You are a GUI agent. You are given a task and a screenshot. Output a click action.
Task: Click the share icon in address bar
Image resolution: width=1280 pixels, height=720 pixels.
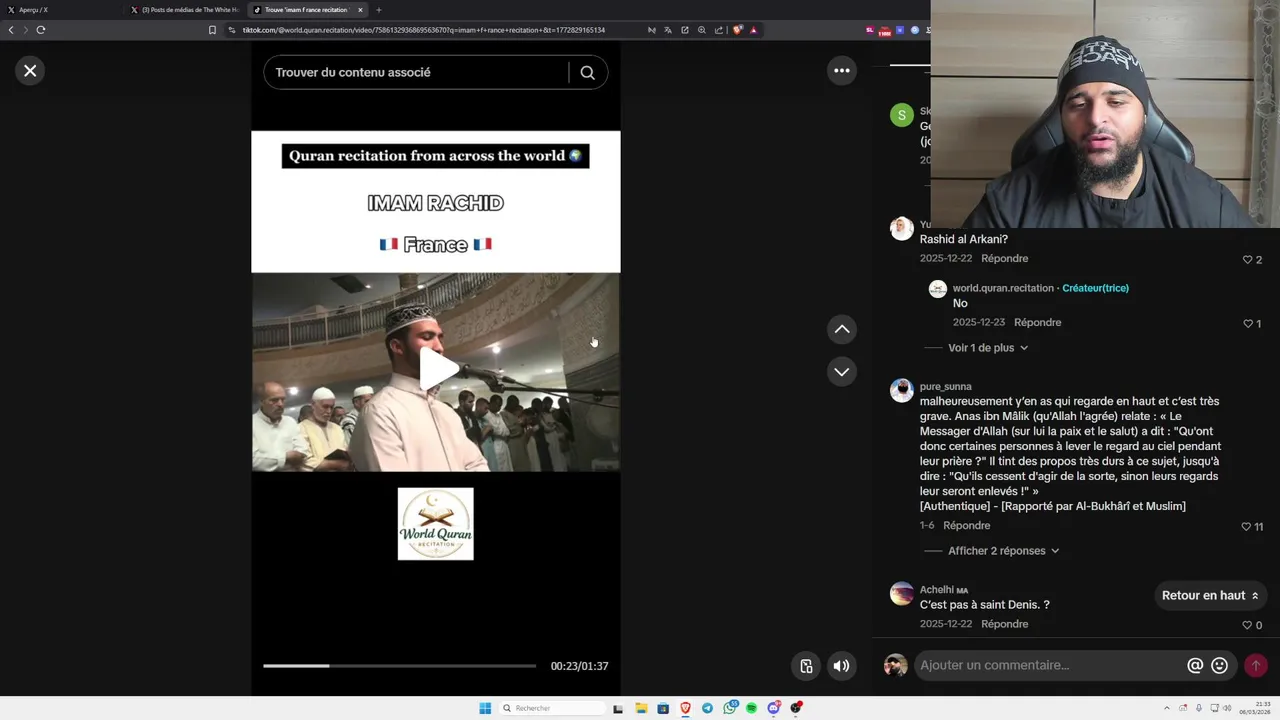click(718, 30)
